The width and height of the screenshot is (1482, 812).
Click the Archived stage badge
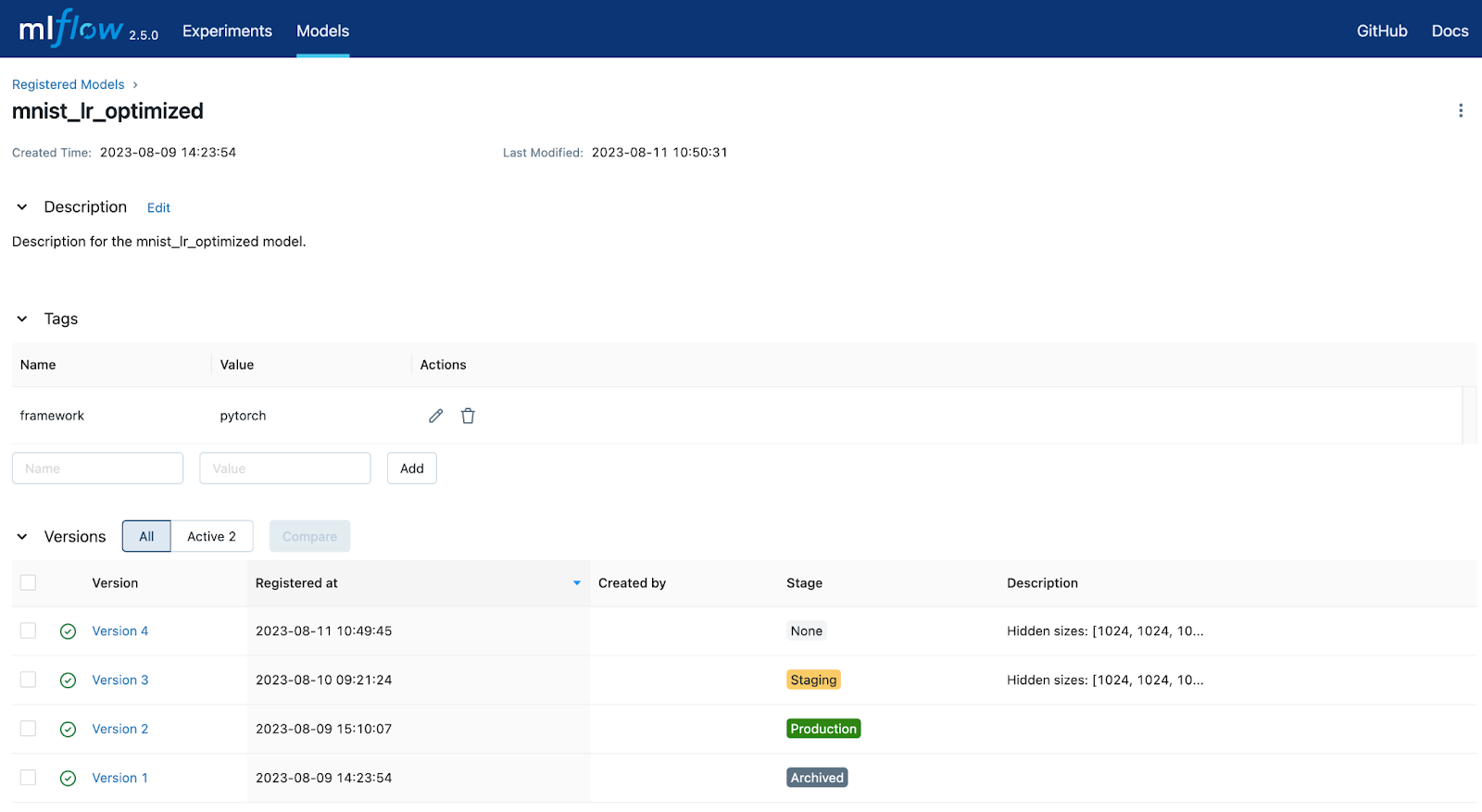817,778
